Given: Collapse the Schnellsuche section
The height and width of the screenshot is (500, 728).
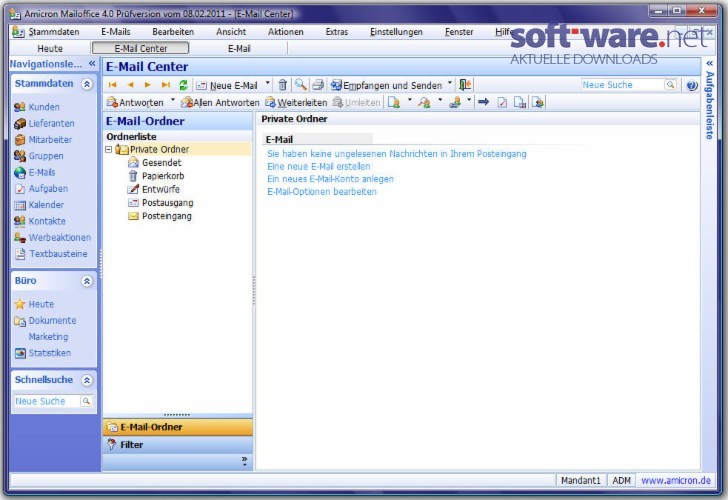Looking at the screenshot, I should (x=87, y=380).
